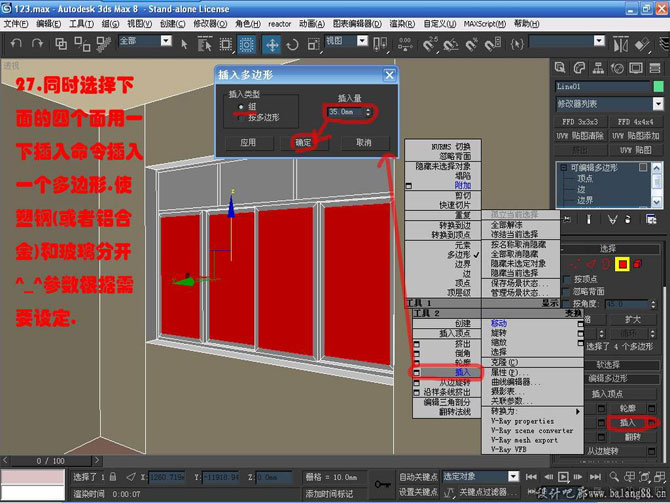Image resolution: width=670 pixels, height=503 pixels.
Task: Click the 确定 button in dialog
Action: [x=303, y=143]
